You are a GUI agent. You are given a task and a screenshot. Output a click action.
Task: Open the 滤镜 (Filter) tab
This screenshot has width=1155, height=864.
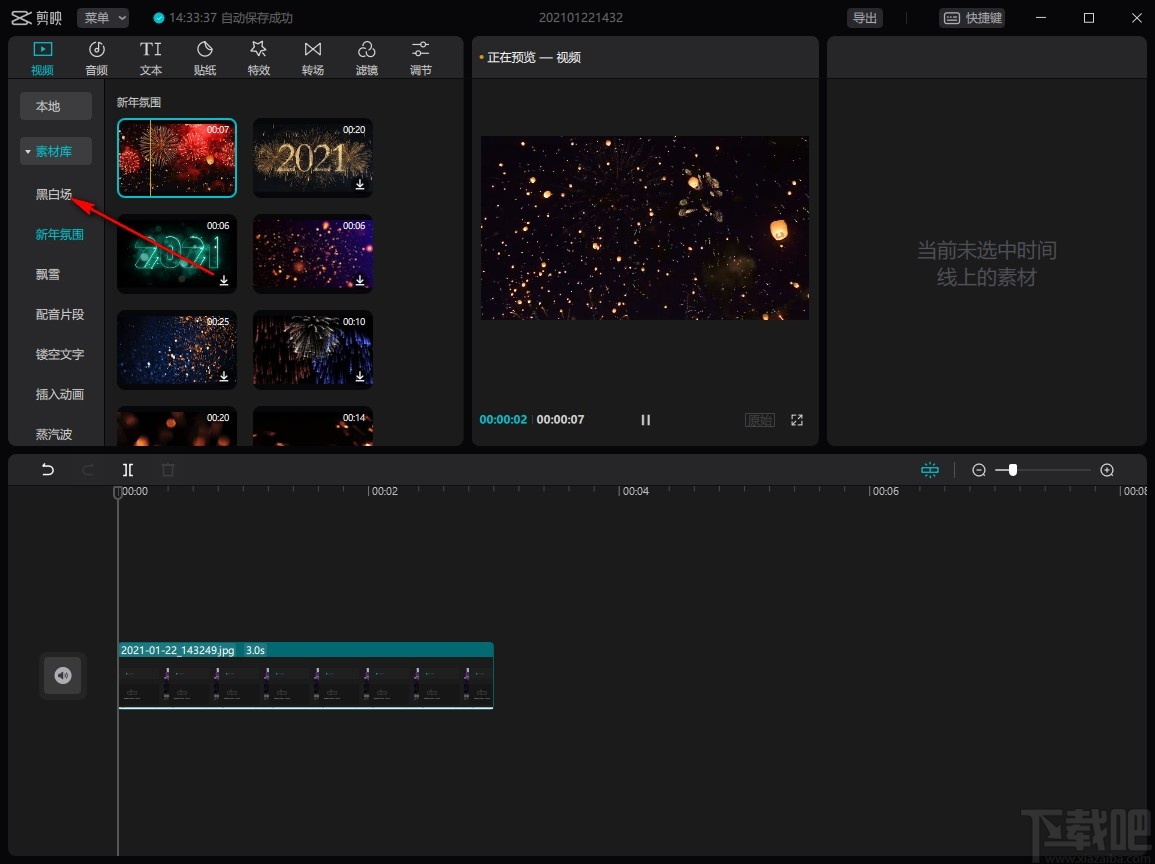pos(367,58)
